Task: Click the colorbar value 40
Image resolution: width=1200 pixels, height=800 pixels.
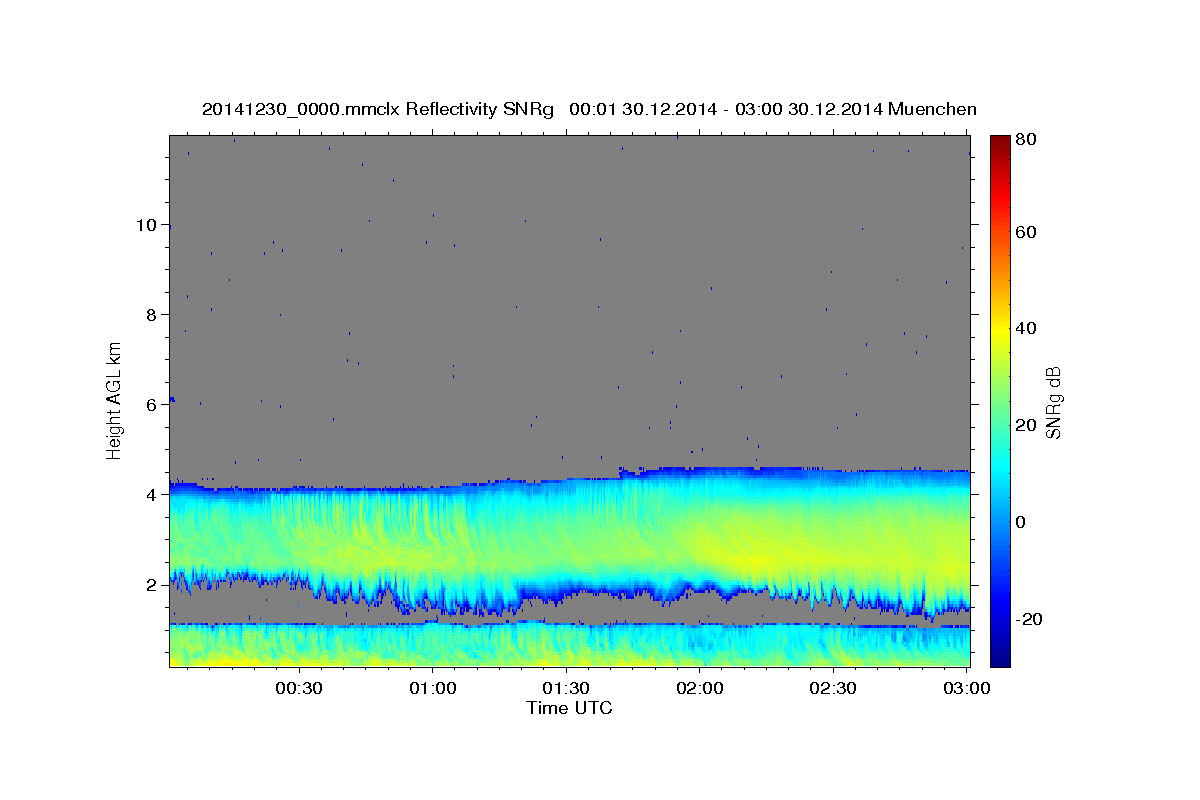Action: click(1027, 328)
